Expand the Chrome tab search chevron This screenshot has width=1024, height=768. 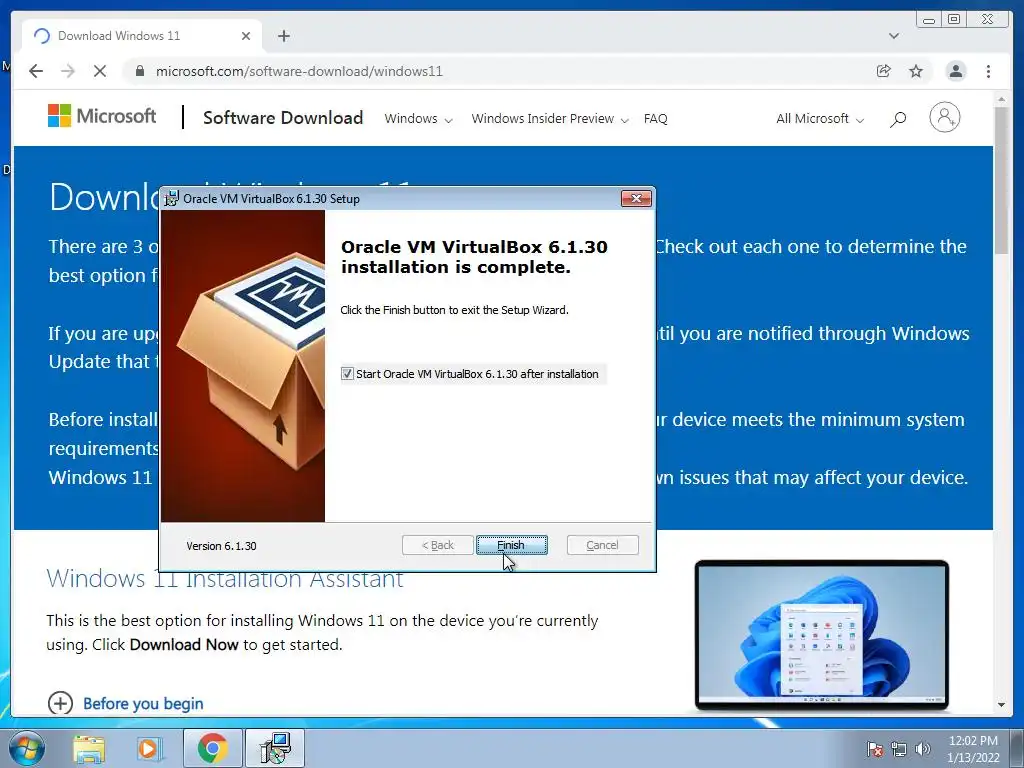pyautogui.click(x=894, y=36)
